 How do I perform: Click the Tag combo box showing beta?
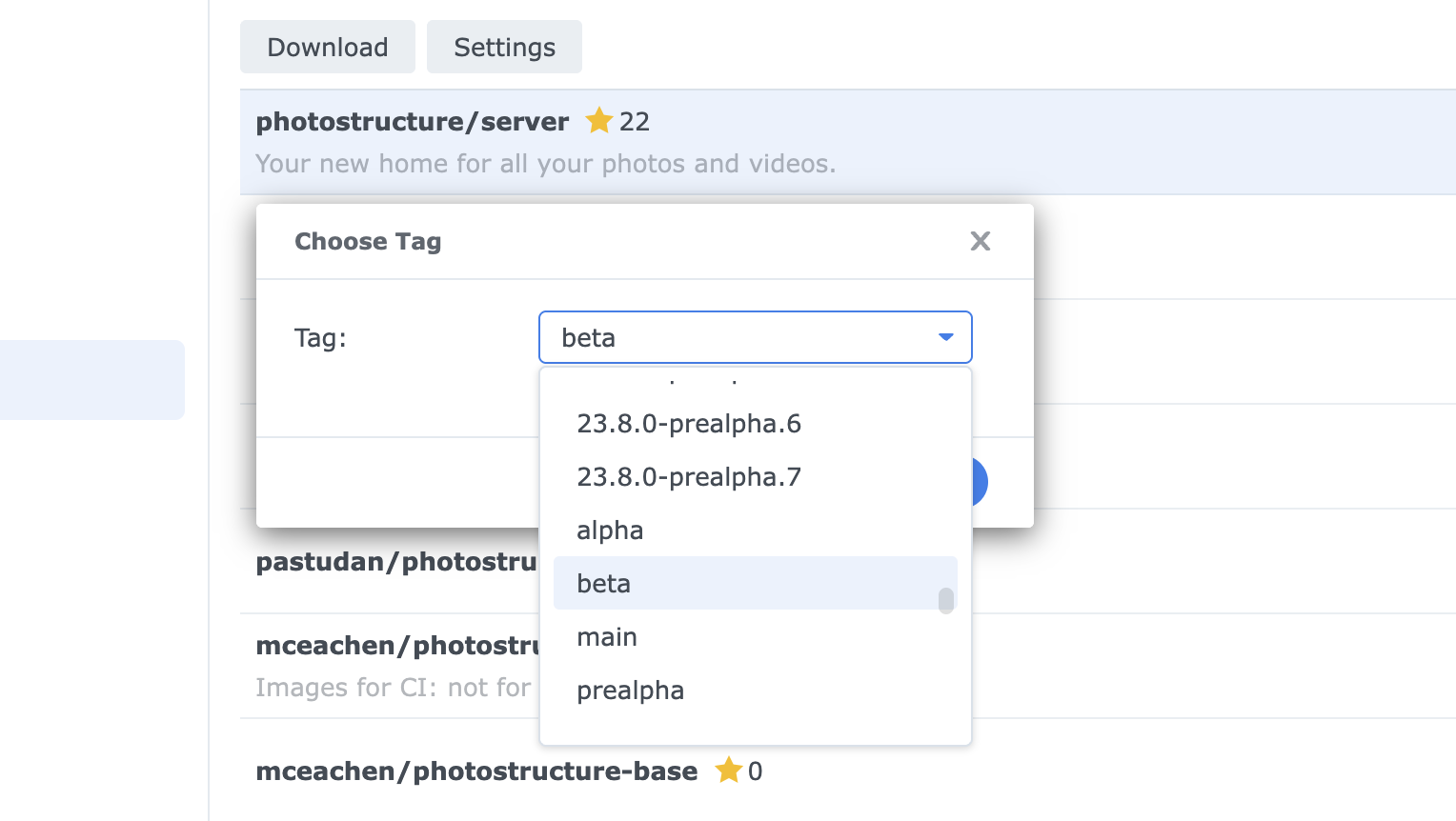pyautogui.click(x=734, y=337)
